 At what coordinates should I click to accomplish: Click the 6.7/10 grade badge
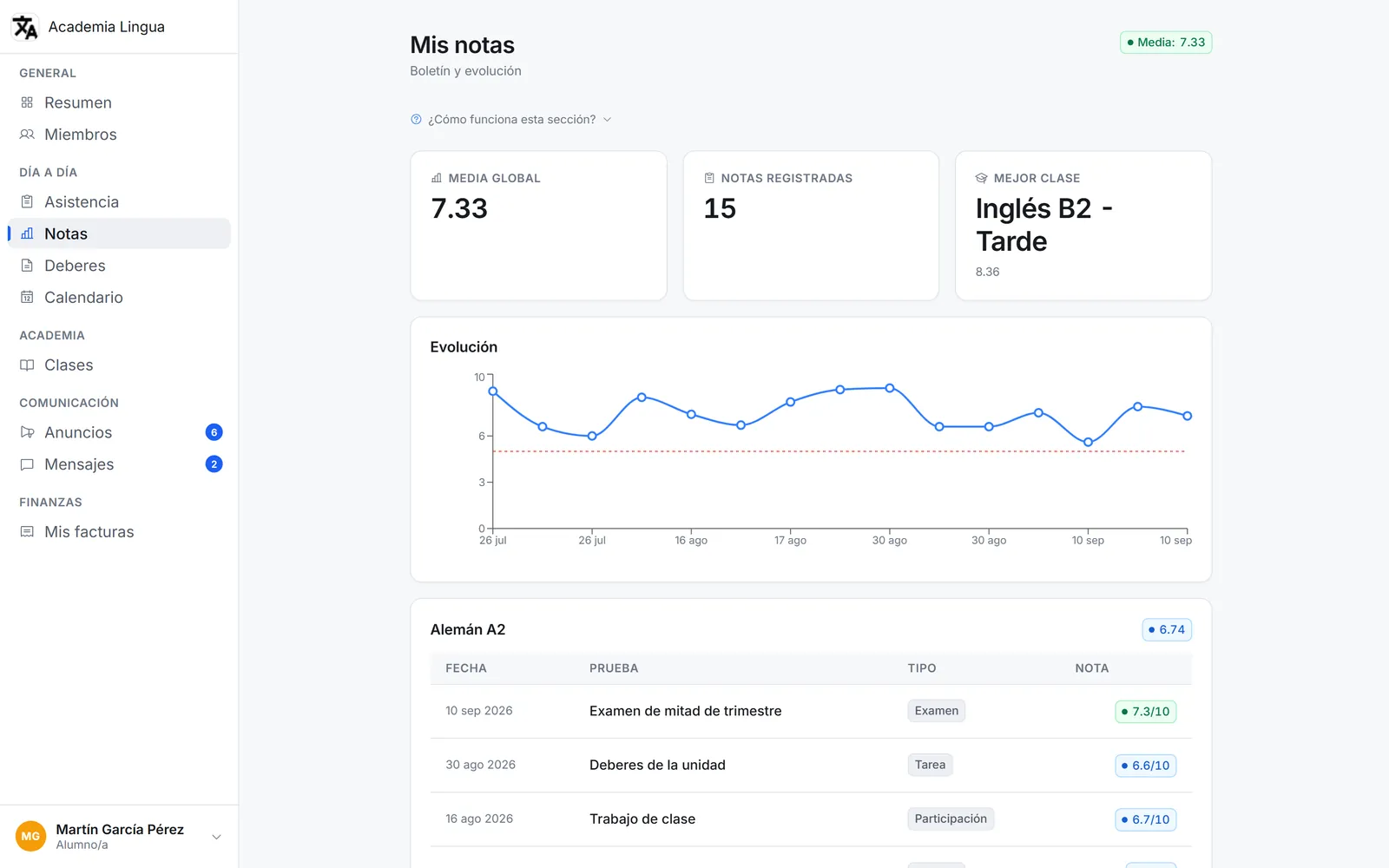pos(1146,819)
